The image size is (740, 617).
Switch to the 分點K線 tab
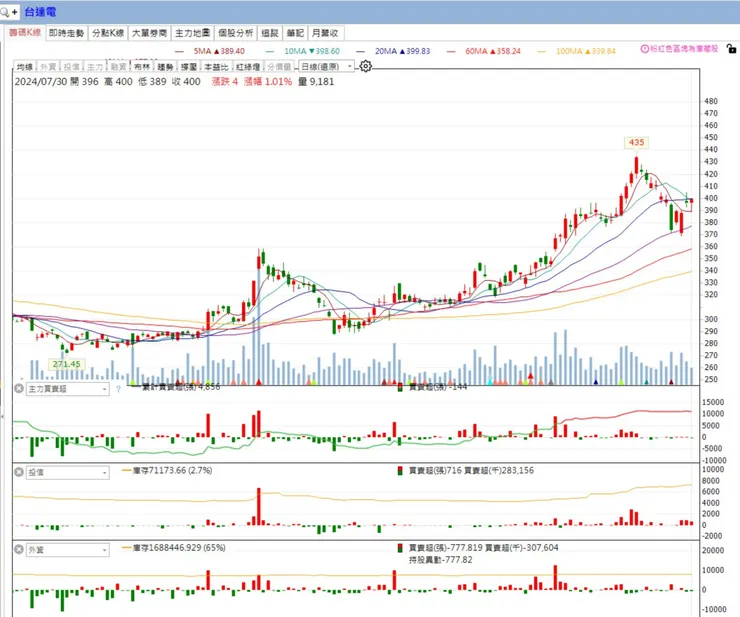point(108,33)
